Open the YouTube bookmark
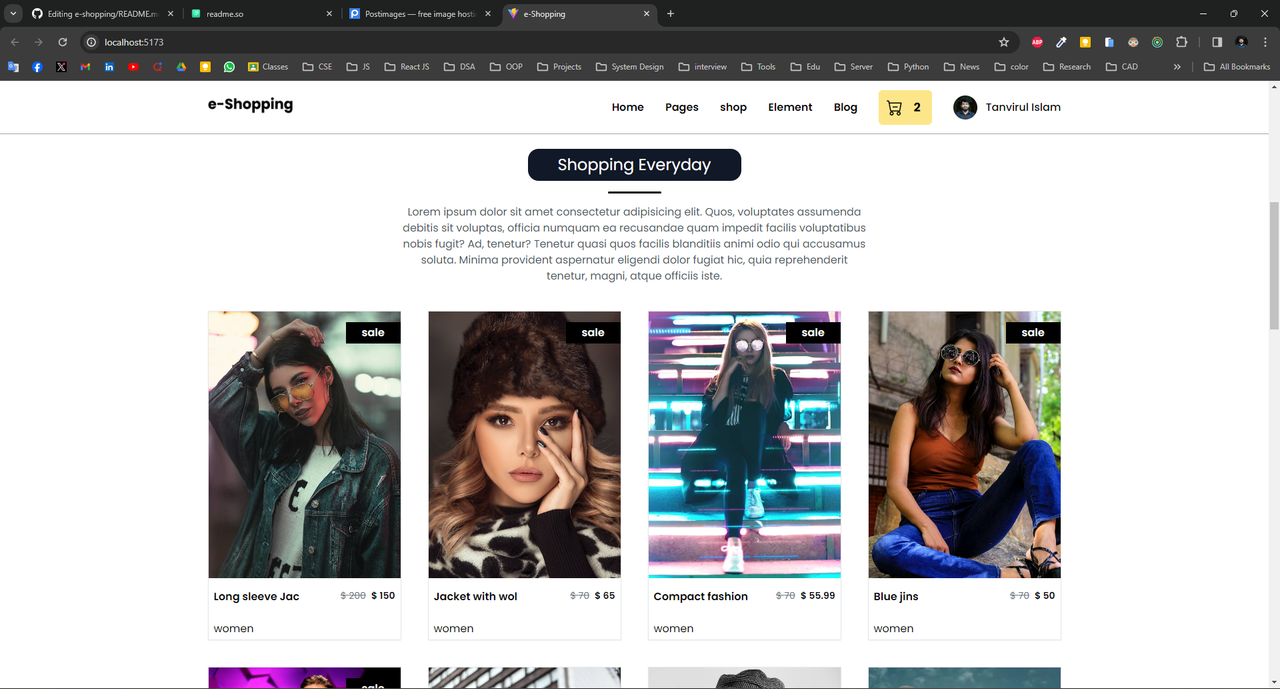 point(133,67)
